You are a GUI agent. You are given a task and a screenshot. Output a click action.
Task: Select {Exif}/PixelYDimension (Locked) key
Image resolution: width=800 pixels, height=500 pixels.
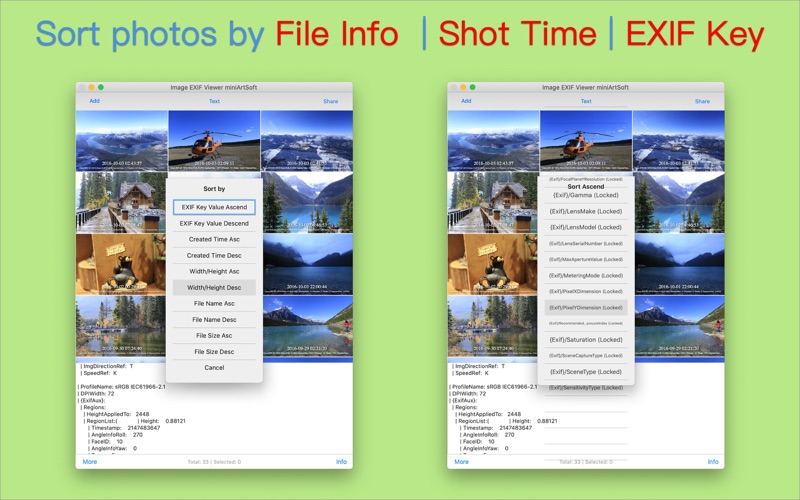point(586,308)
